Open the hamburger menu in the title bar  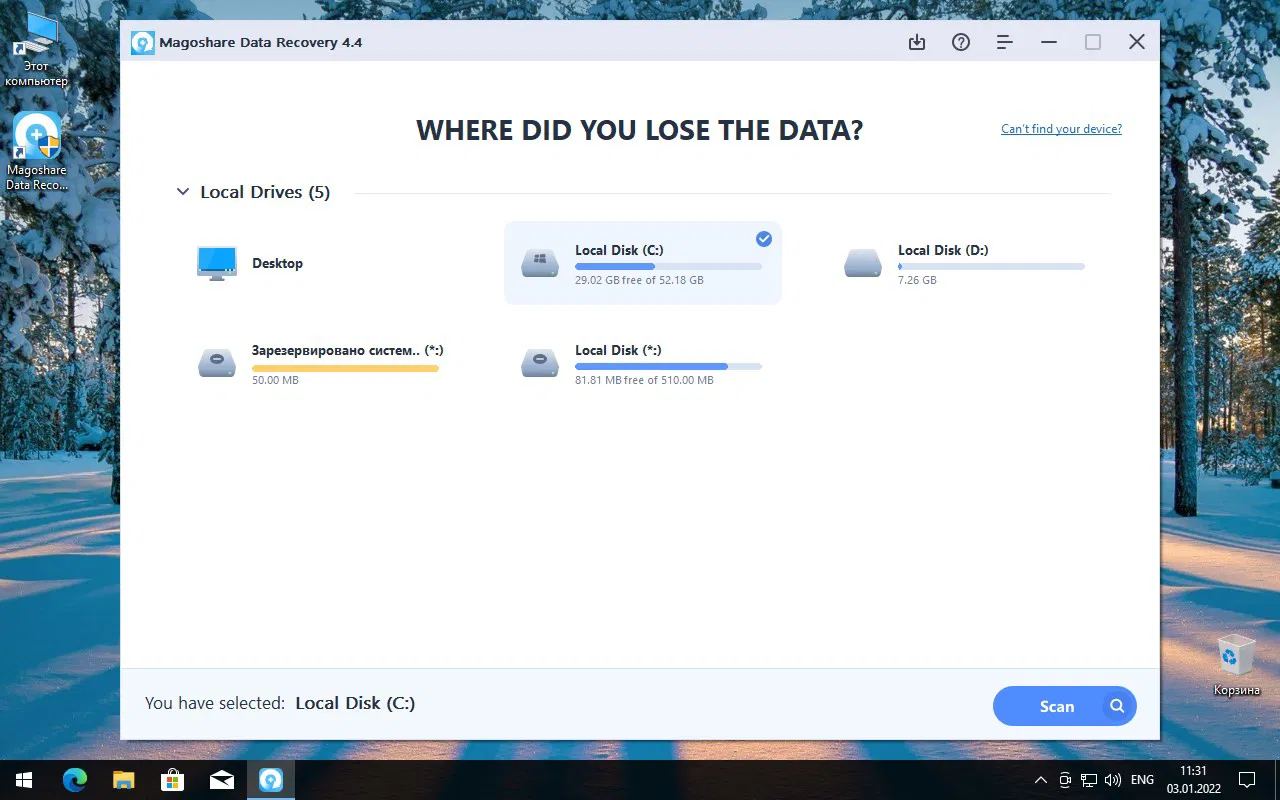pos(1004,42)
